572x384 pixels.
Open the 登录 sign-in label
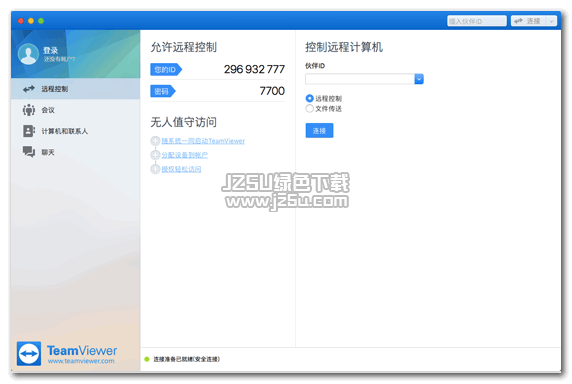(50, 50)
